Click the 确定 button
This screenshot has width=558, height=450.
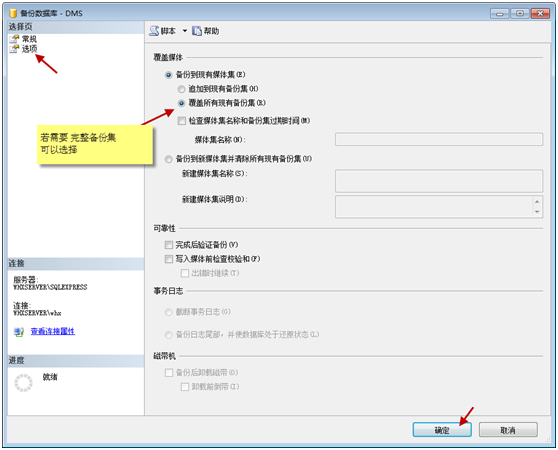(442, 430)
